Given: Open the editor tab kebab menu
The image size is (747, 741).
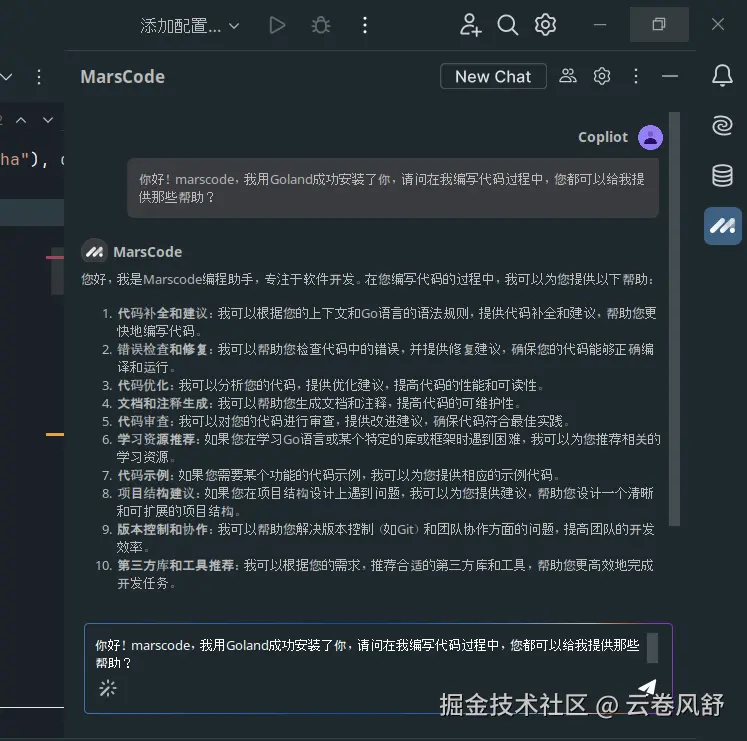Looking at the screenshot, I should [x=39, y=77].
